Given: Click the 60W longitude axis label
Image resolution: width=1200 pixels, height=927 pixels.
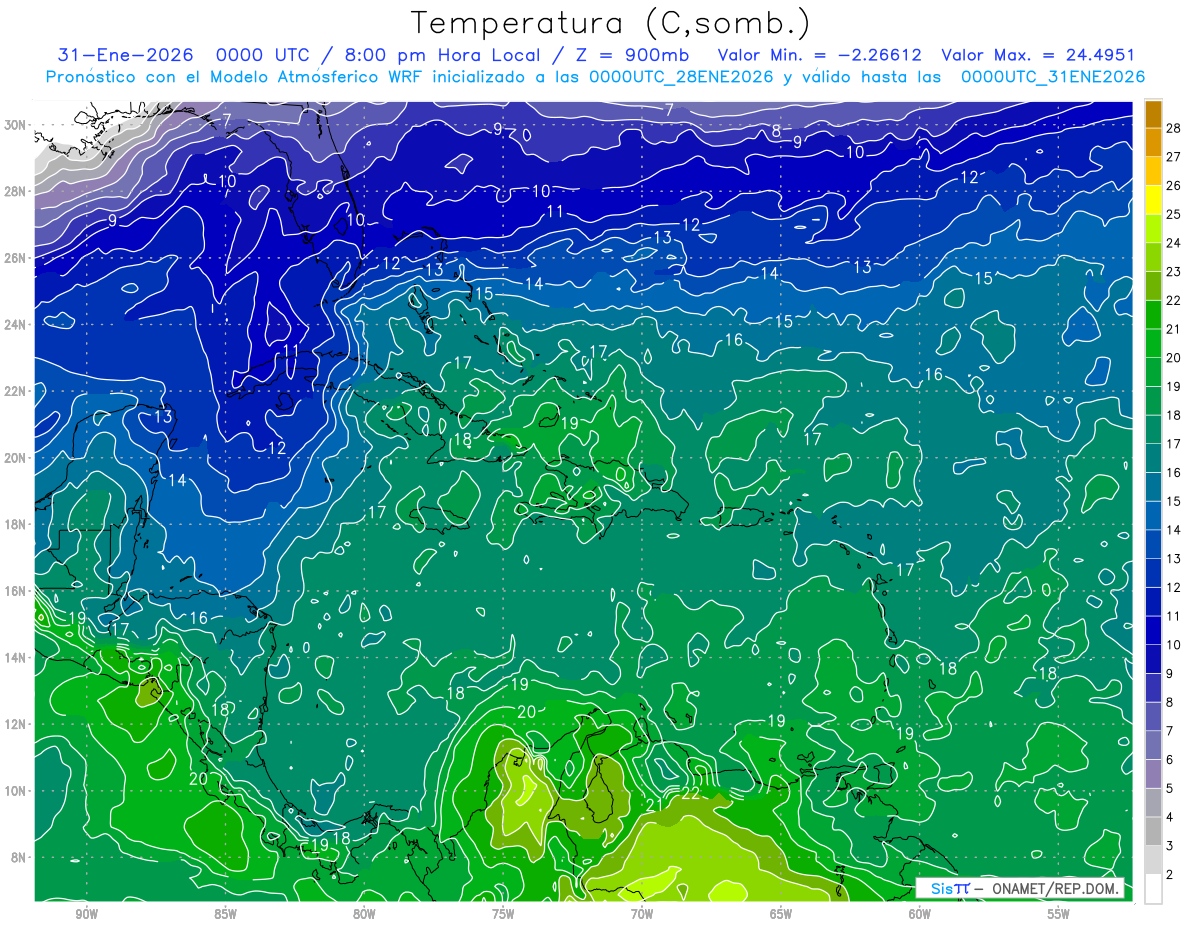Looking at the screenshot, I should (920, 915).
